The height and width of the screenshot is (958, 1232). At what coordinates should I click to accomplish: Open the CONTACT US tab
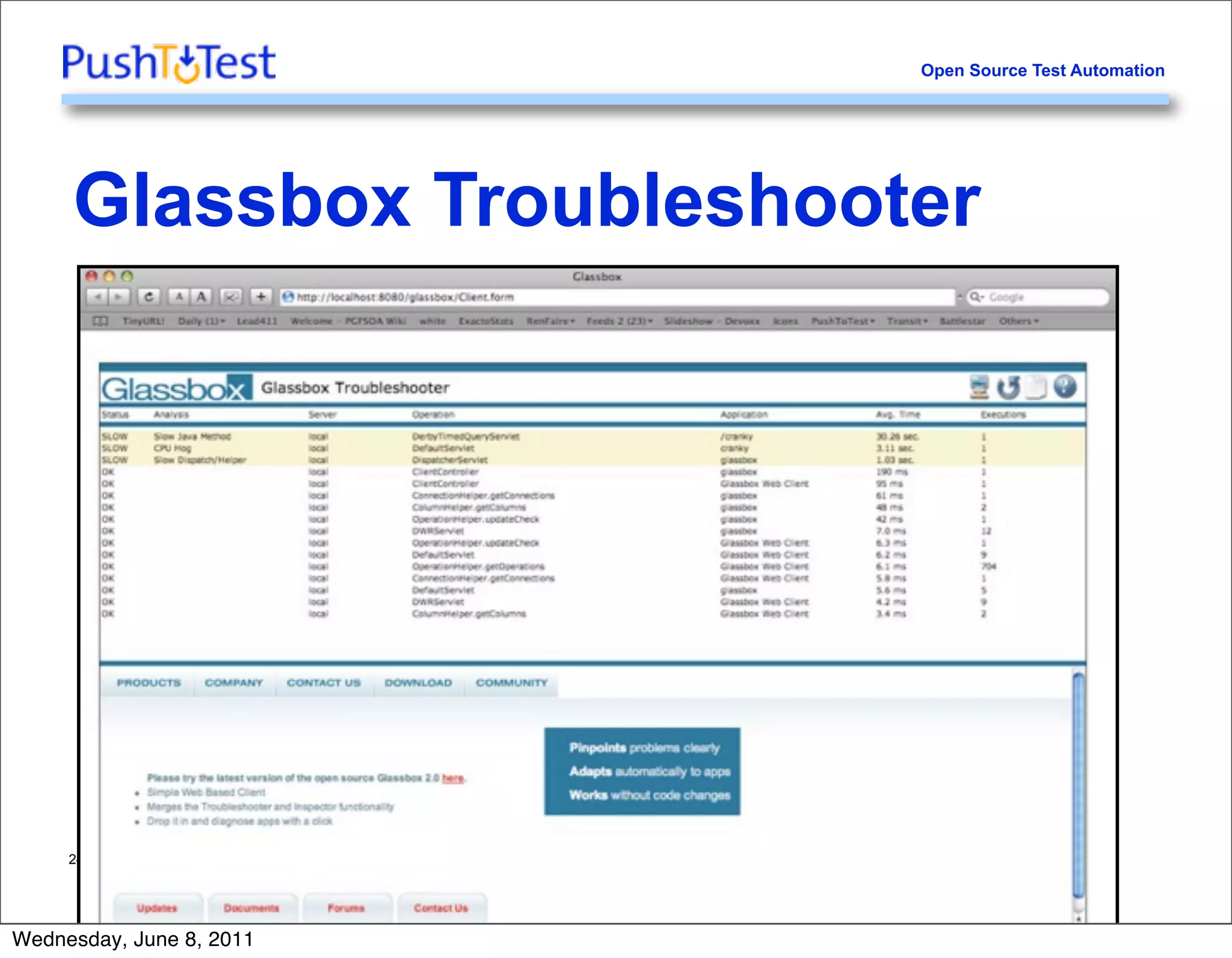coord(324,683)
